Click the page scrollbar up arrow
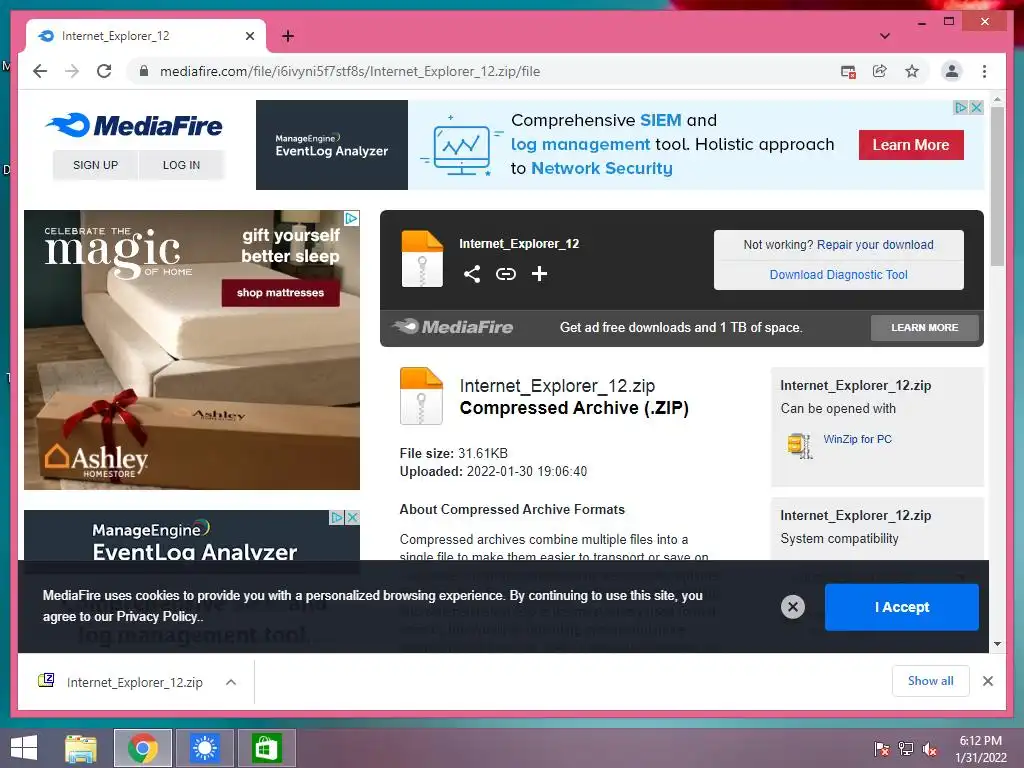Viewport: 1024px width, 768px height. [x=997, y=100]
